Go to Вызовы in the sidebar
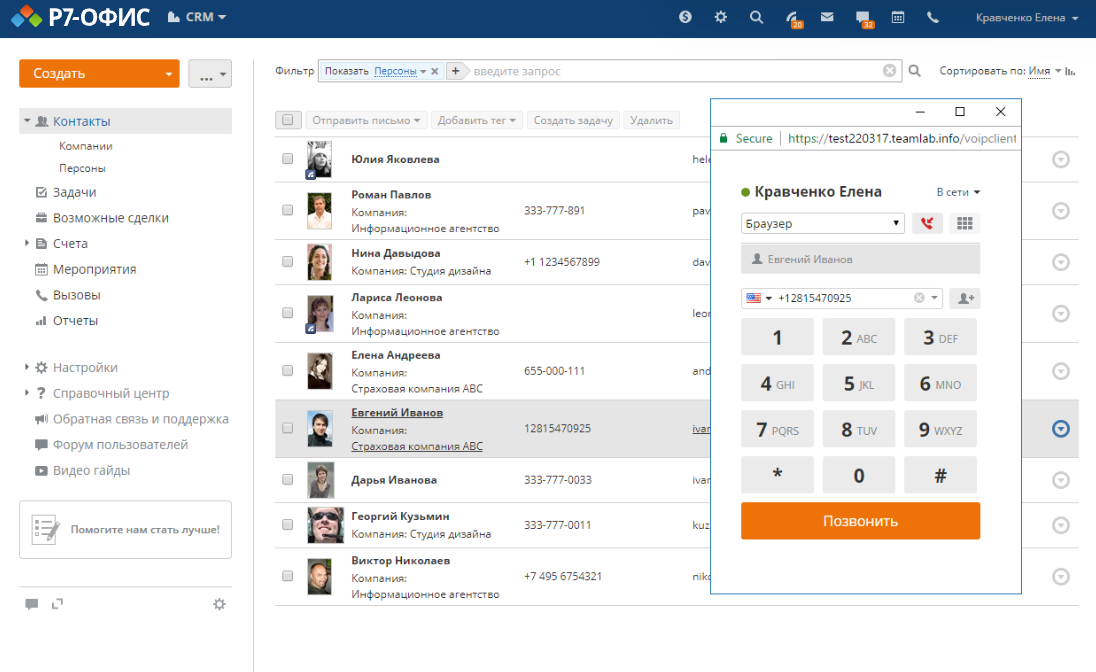 tap(76, 295)
